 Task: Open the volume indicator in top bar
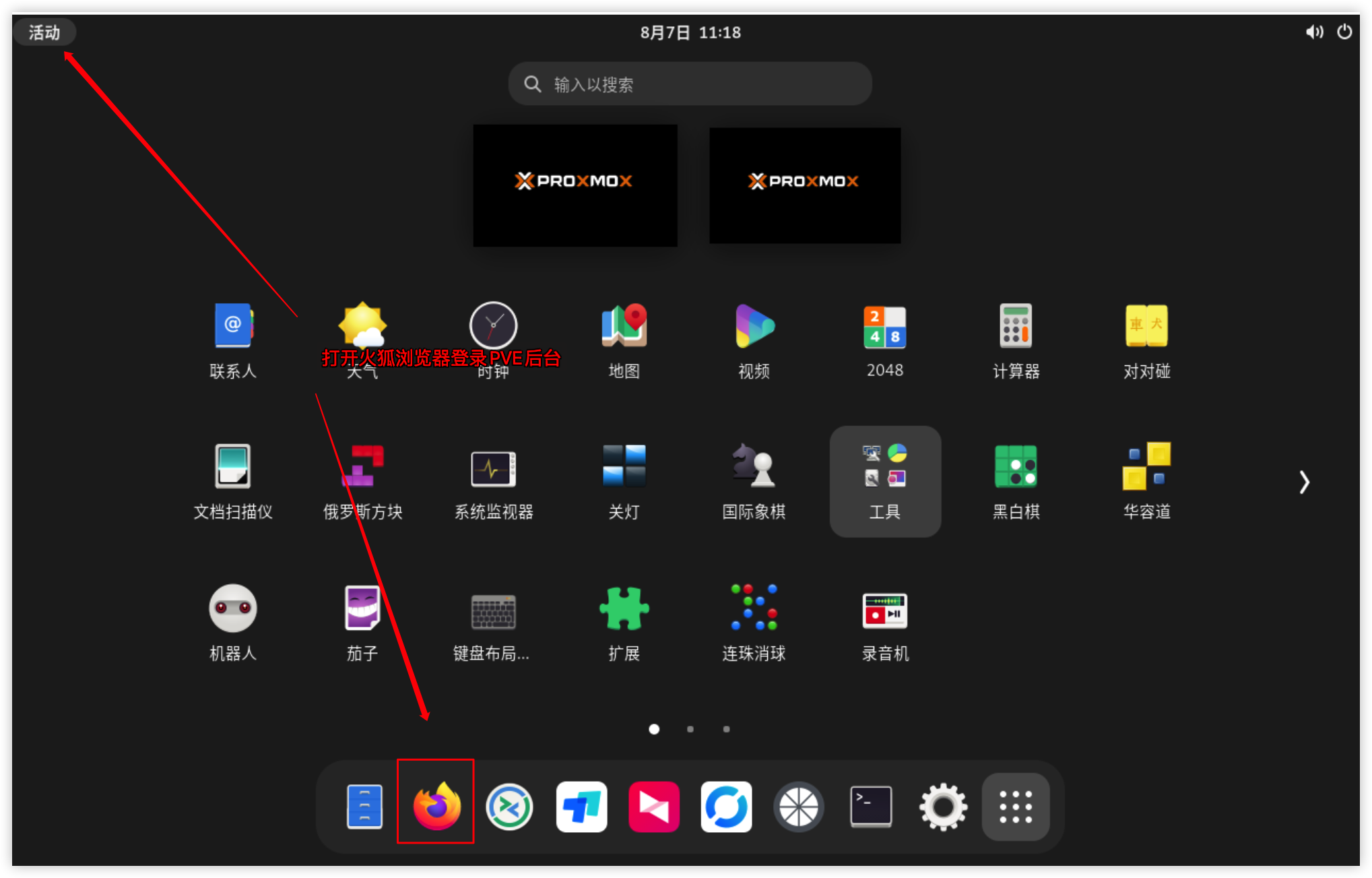[1314, 32]
